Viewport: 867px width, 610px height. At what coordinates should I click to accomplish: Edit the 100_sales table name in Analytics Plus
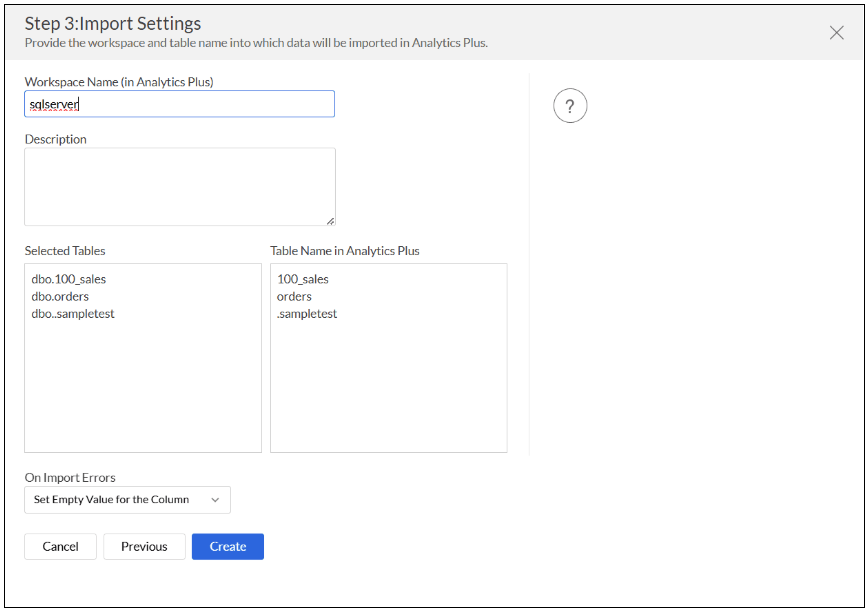pyautogui.click(x=303, y=279)
